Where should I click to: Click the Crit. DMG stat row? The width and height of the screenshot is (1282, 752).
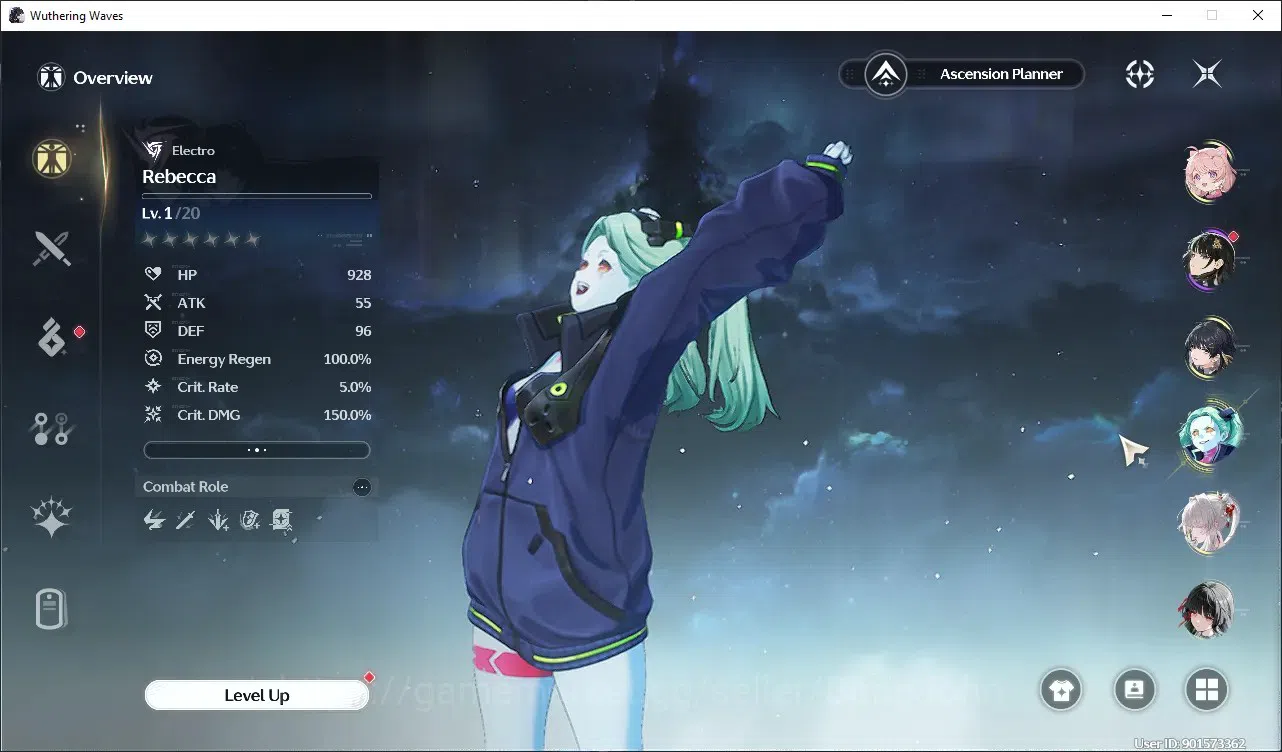click(x=257, y=415)
